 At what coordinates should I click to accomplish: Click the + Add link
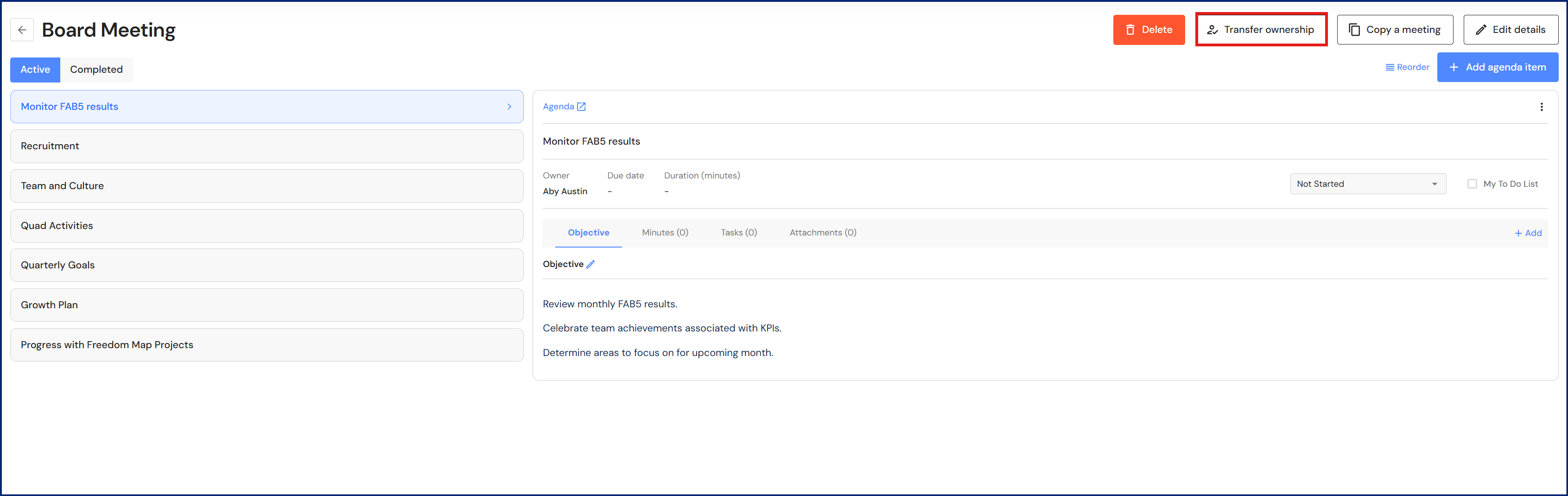1528,233
